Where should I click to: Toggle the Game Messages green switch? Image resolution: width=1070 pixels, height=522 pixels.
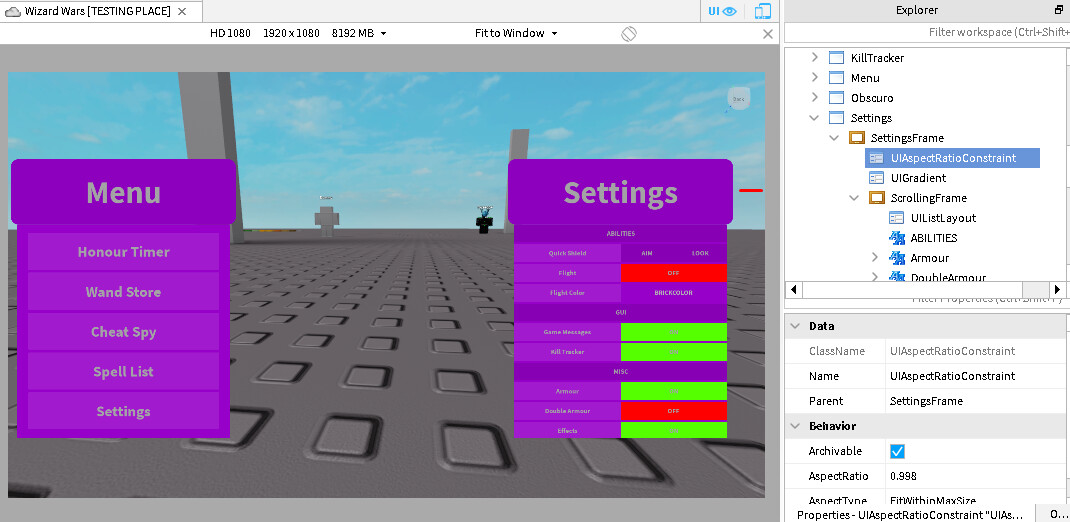[x=674, y=332]
